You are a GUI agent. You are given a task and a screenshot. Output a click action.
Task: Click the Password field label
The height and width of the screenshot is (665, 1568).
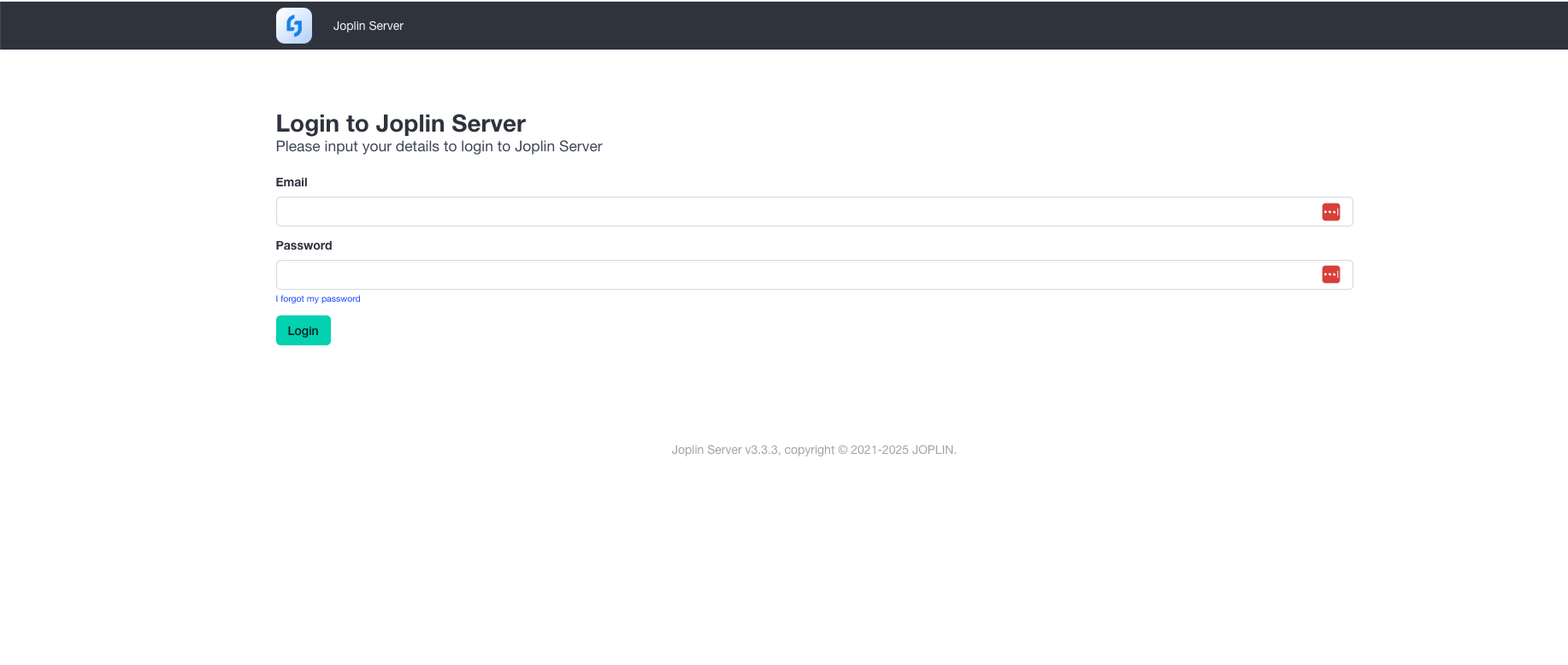[x=304, y=245]
